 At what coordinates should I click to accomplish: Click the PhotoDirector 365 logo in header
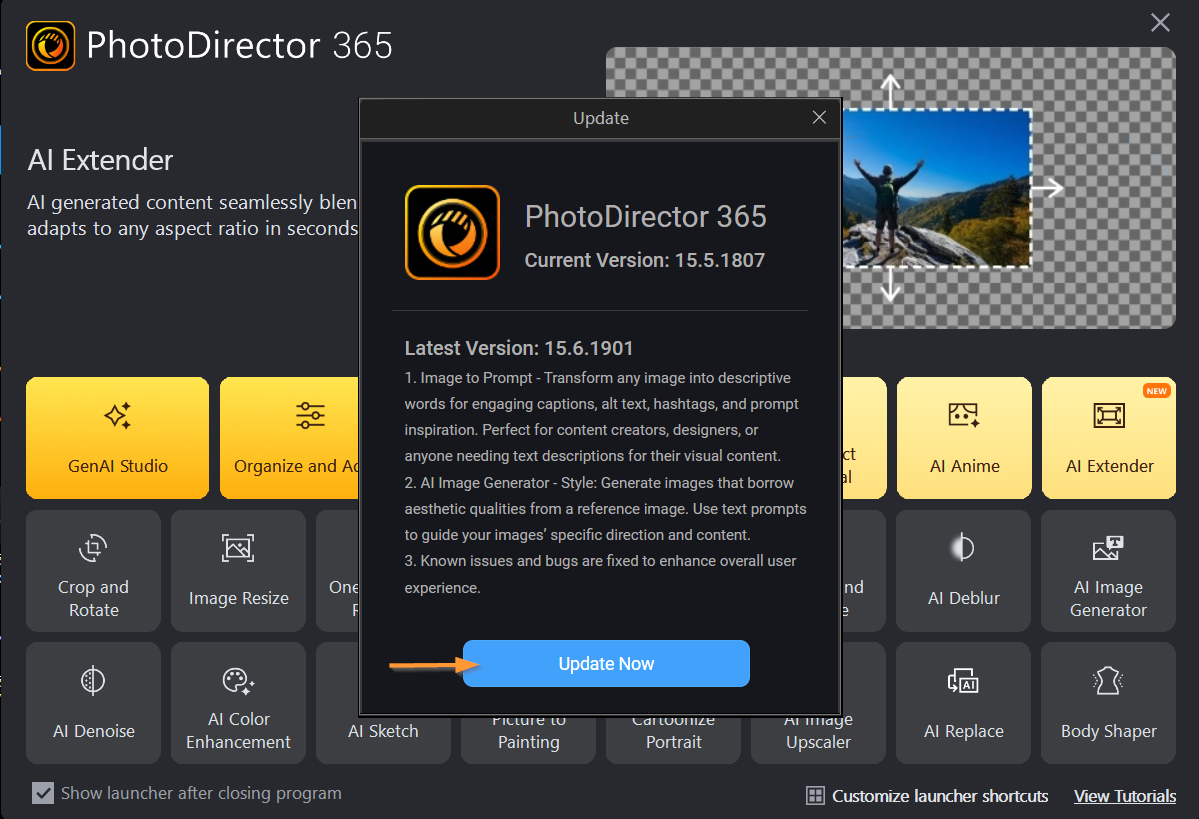[x=50, y=46]
